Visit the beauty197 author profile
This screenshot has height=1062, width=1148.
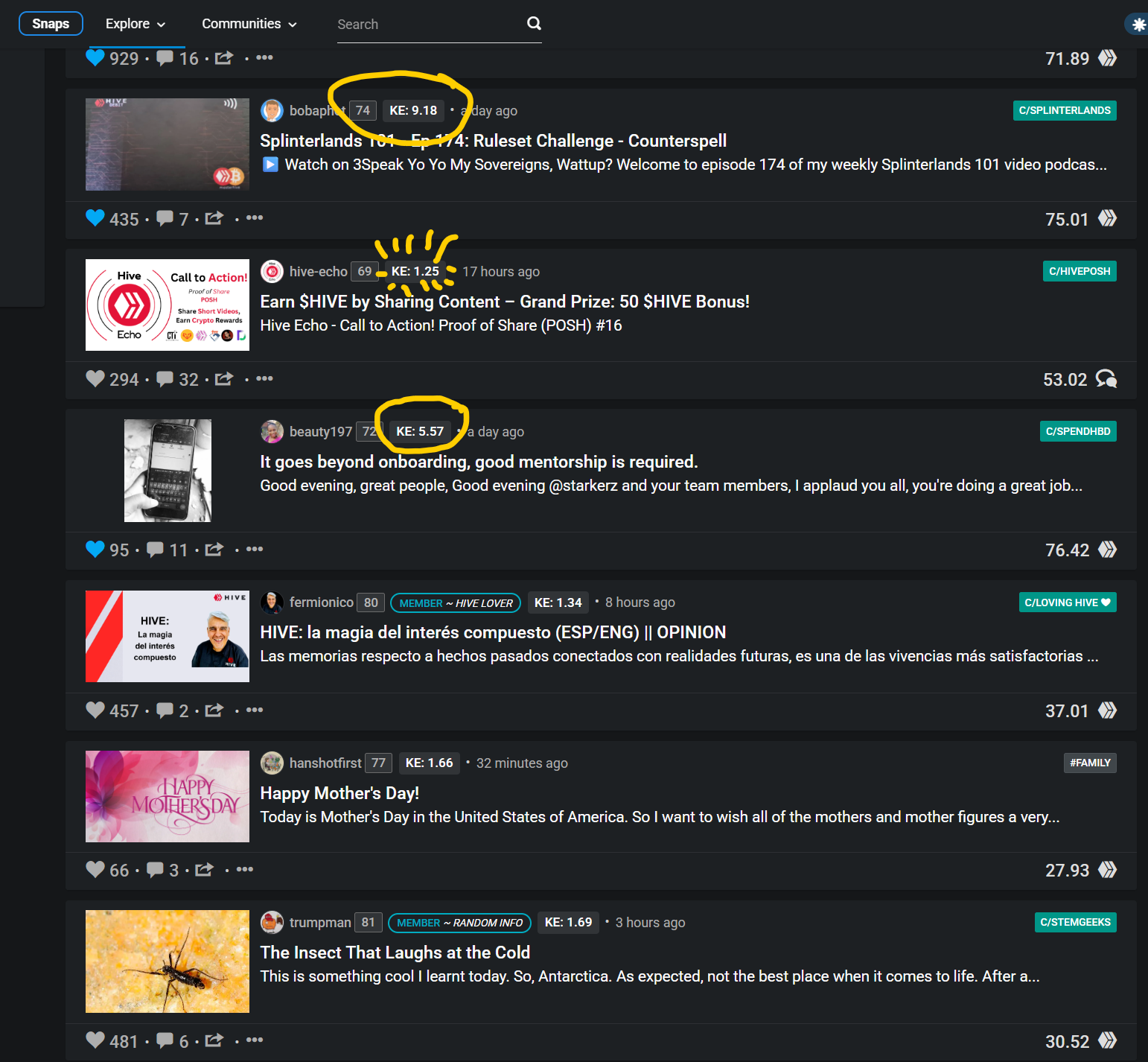coord(320,432)
